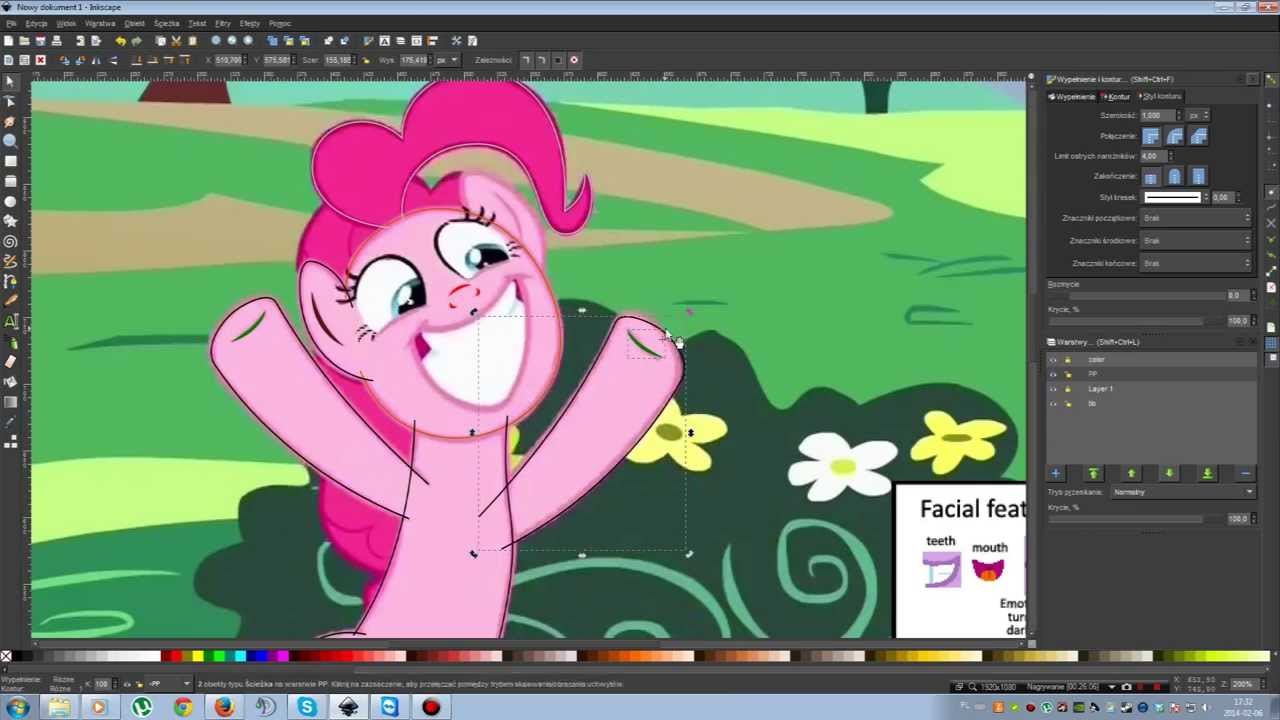Click the Print icon in toolbar
1280x720 pixels.
pyautogui.click(x=56, y=41)
